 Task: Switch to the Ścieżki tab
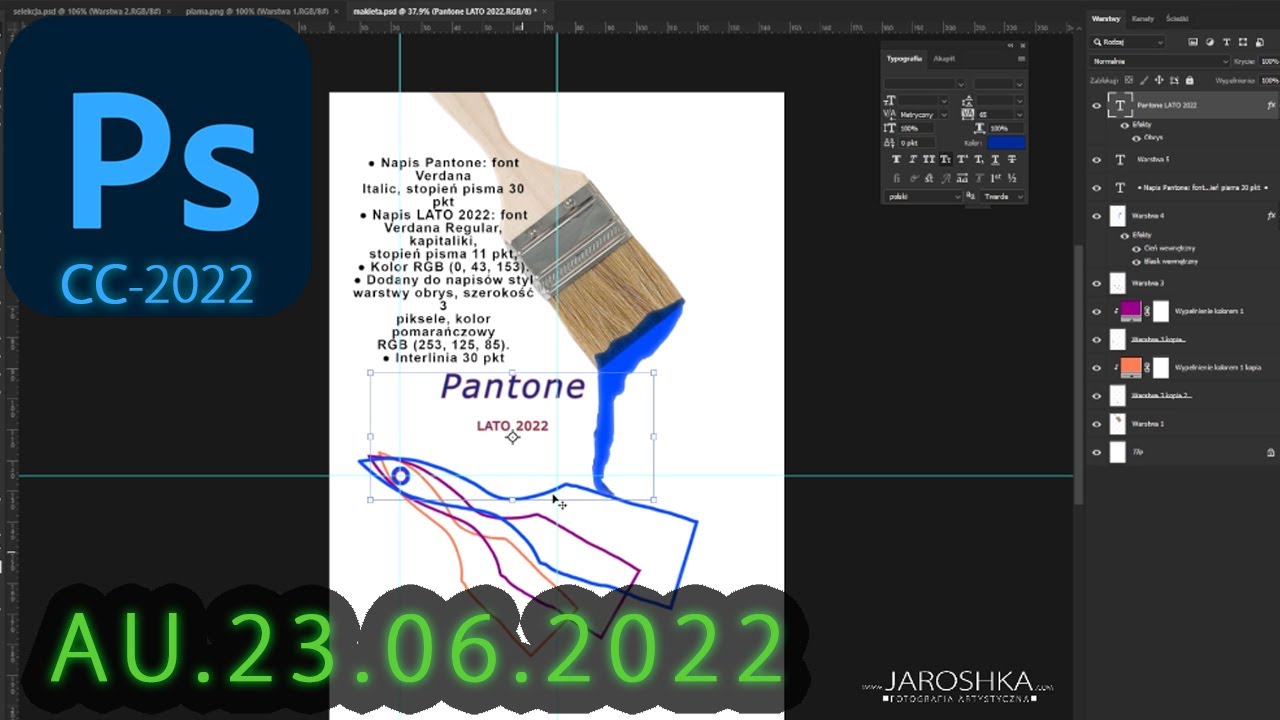point(1176,19)
